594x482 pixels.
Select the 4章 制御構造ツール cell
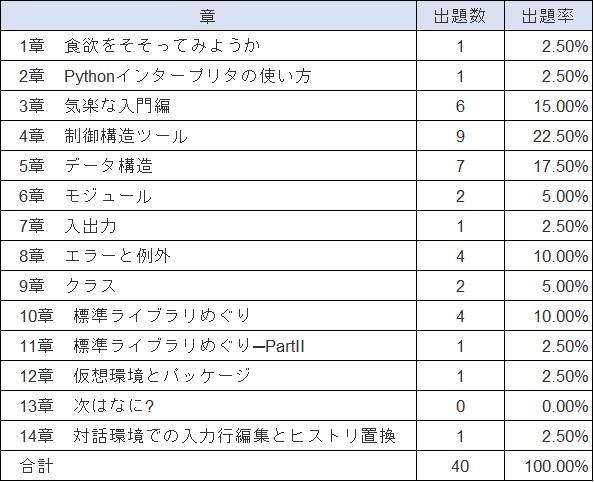(x=208, y=136)
